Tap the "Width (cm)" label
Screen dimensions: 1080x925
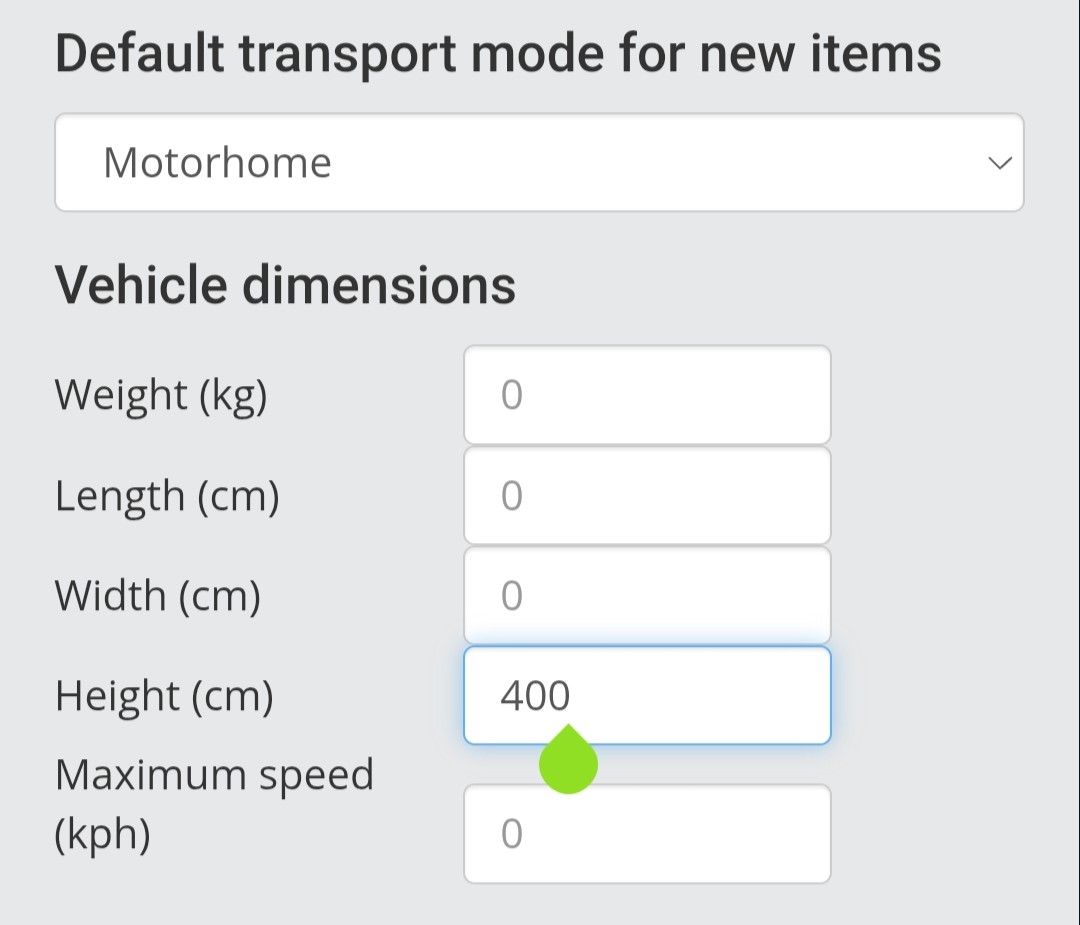(x=158, y=596)
